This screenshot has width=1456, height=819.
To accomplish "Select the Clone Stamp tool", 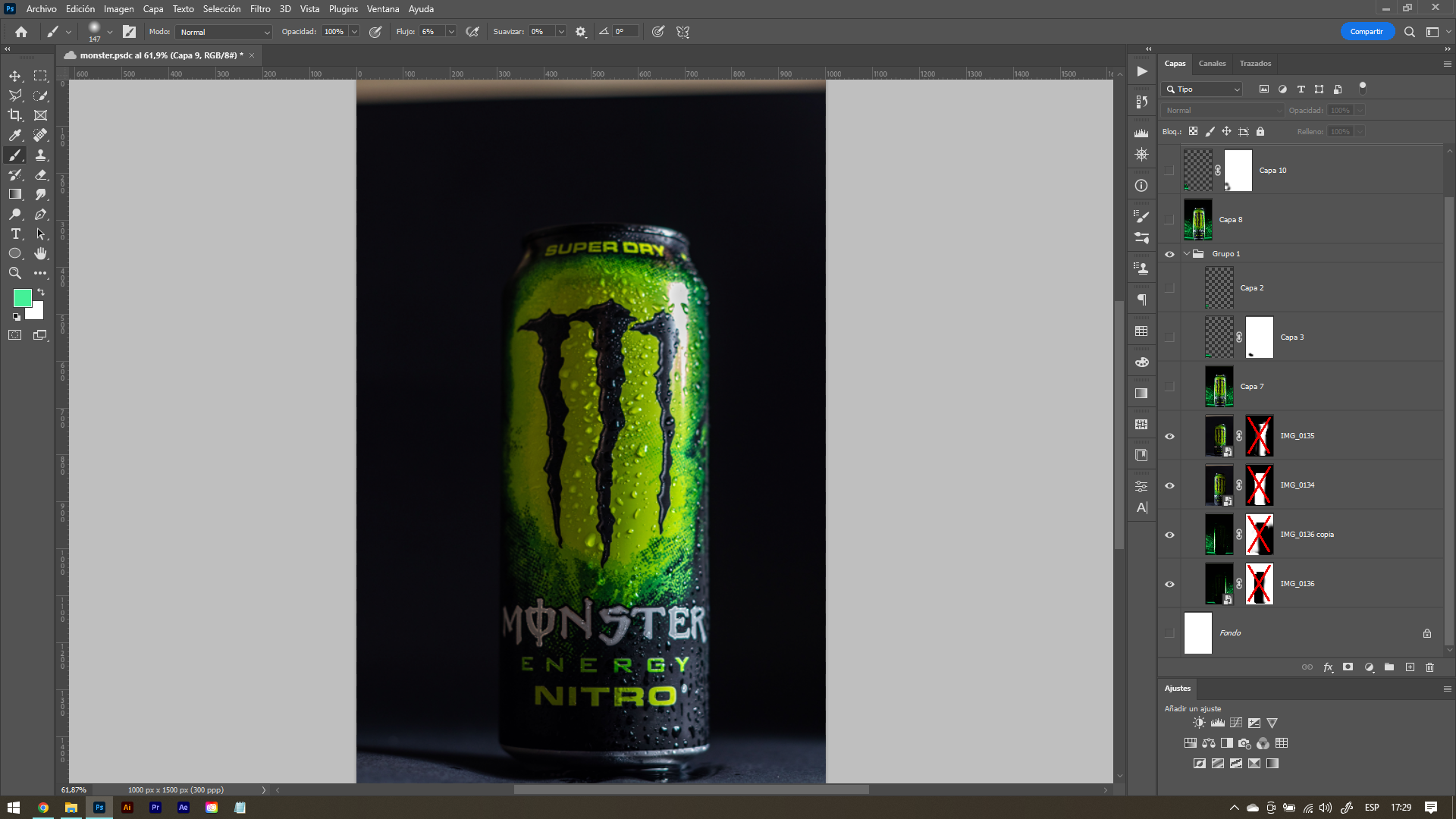I will (41, 155).
